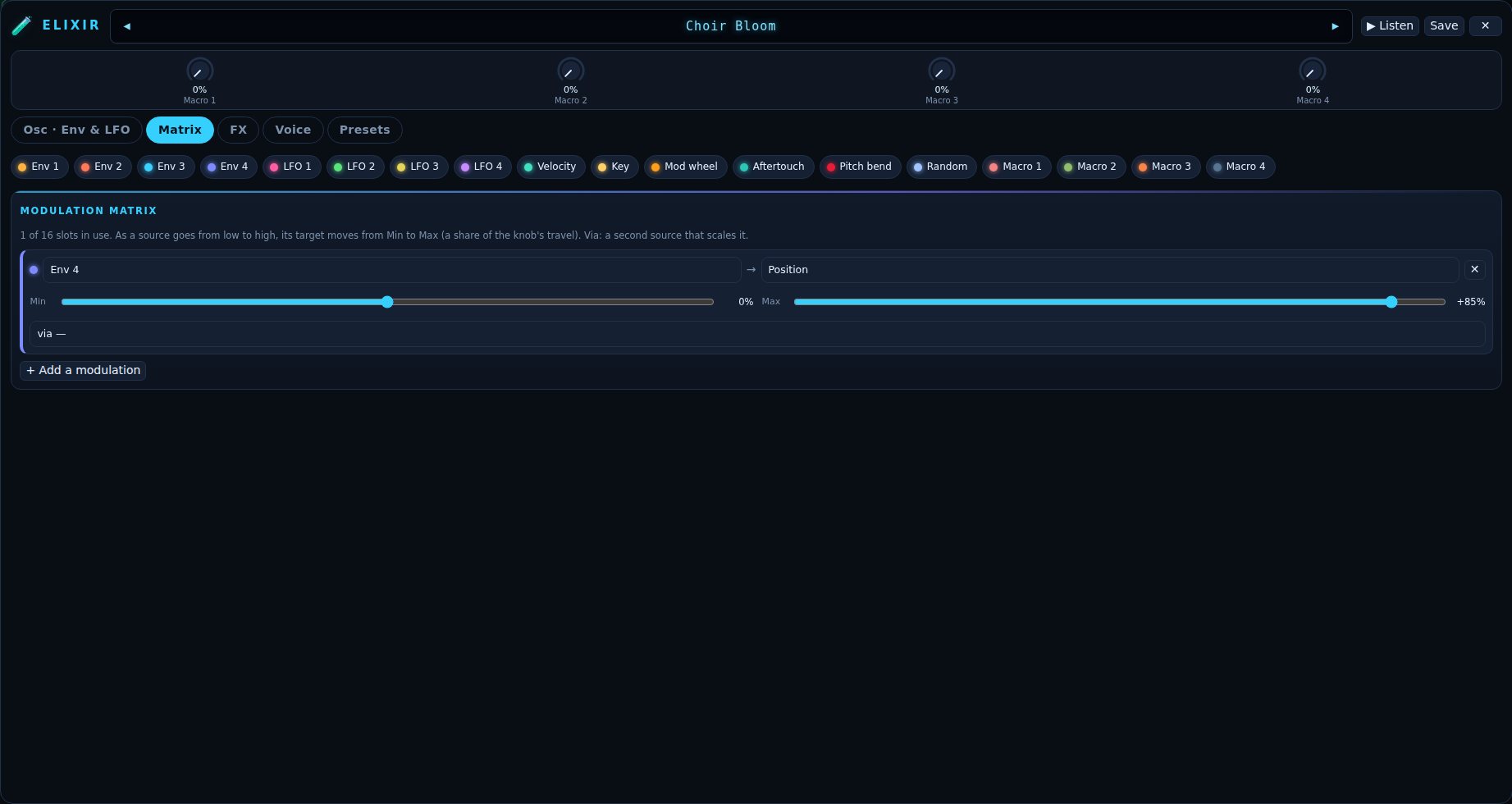Open the Position target dropdown

tap(1110, 270)
